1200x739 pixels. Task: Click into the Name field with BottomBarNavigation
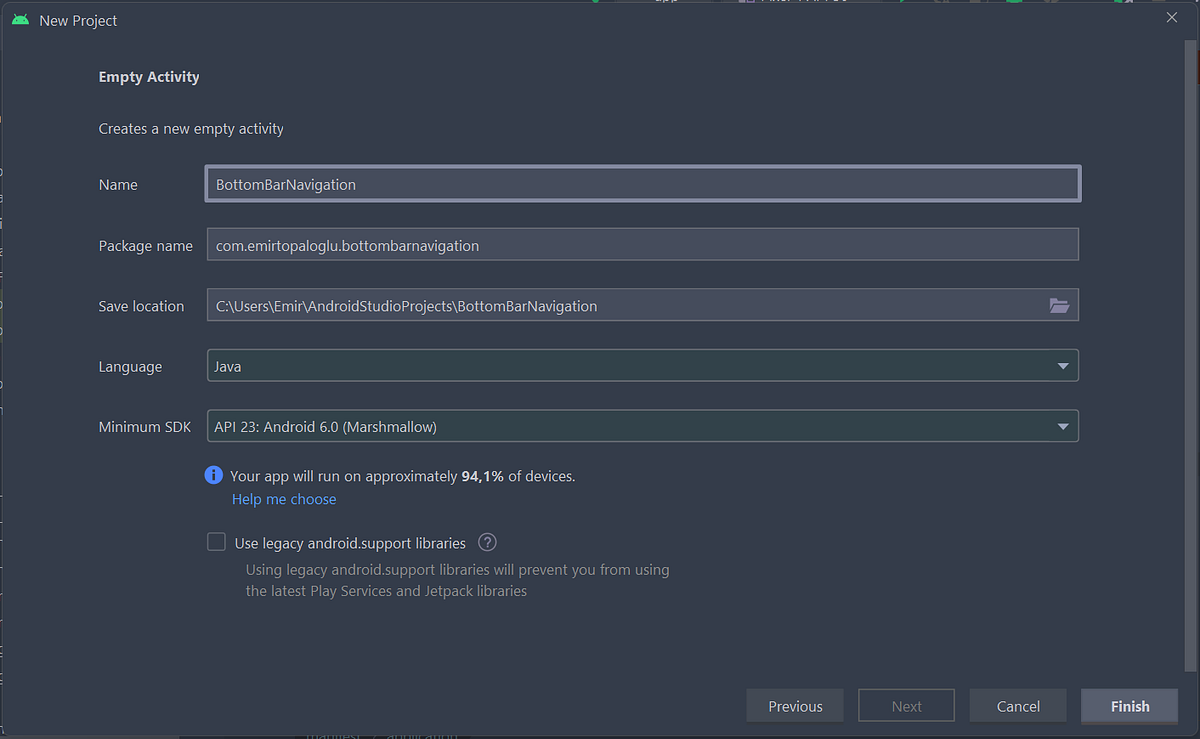642,184
